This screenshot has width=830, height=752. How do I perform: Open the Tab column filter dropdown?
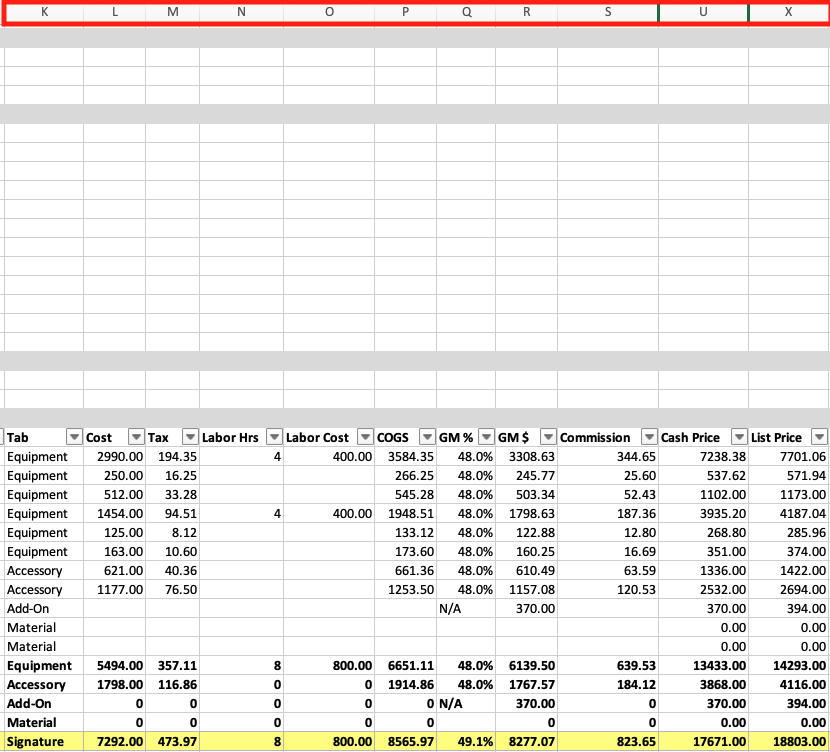74,437
